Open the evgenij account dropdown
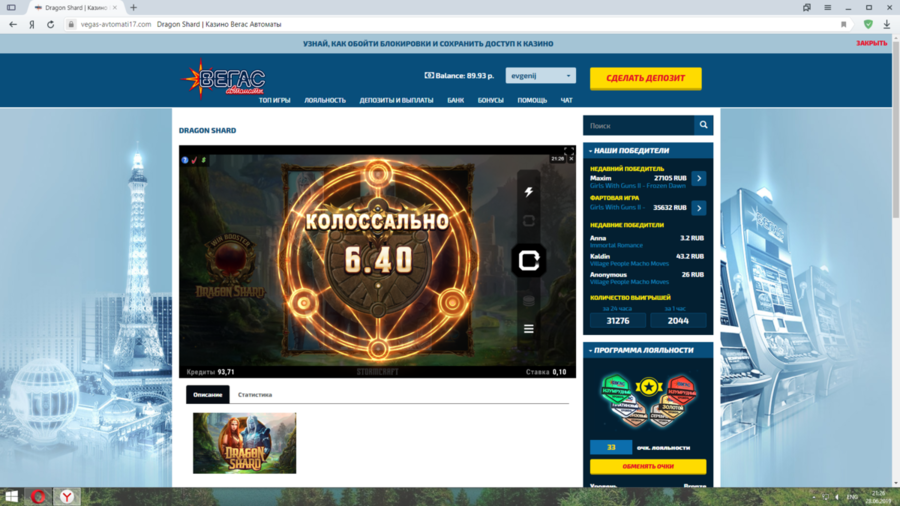This screenshot has height=506, width=900. click(x=540, y=76)
